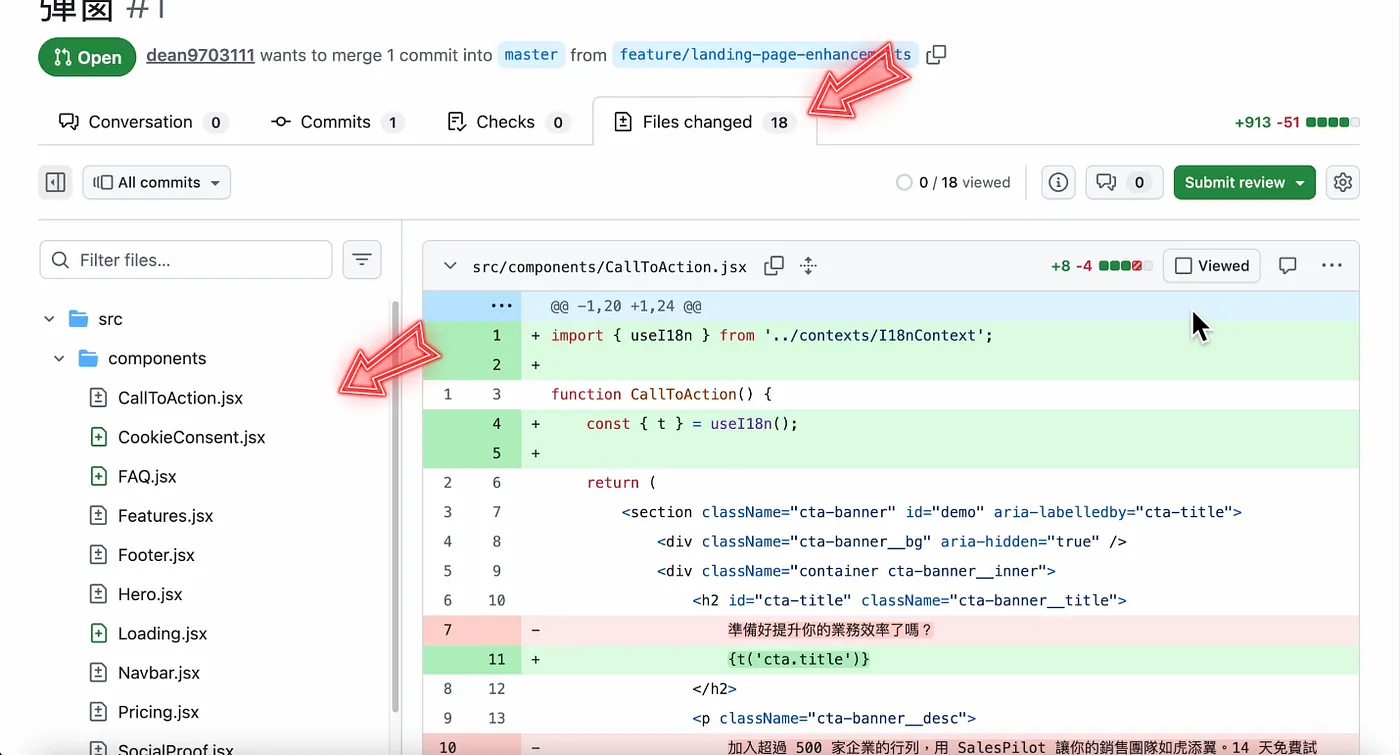The height and width of the screenshot is (755, 1400).
Task: Collapse the src folder in file tree
Action: tap(50, 319)
